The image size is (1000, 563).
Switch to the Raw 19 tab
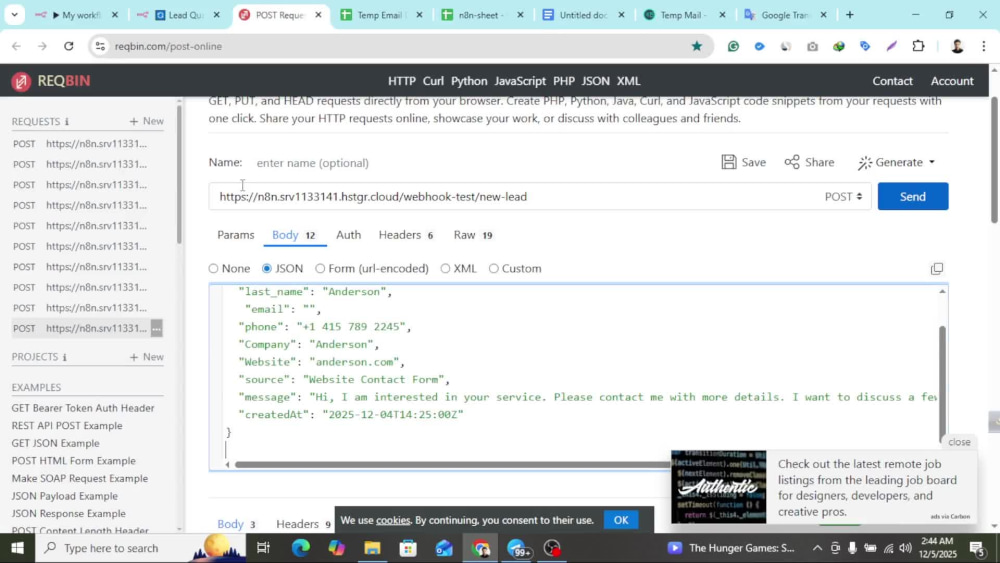point(473,235)
